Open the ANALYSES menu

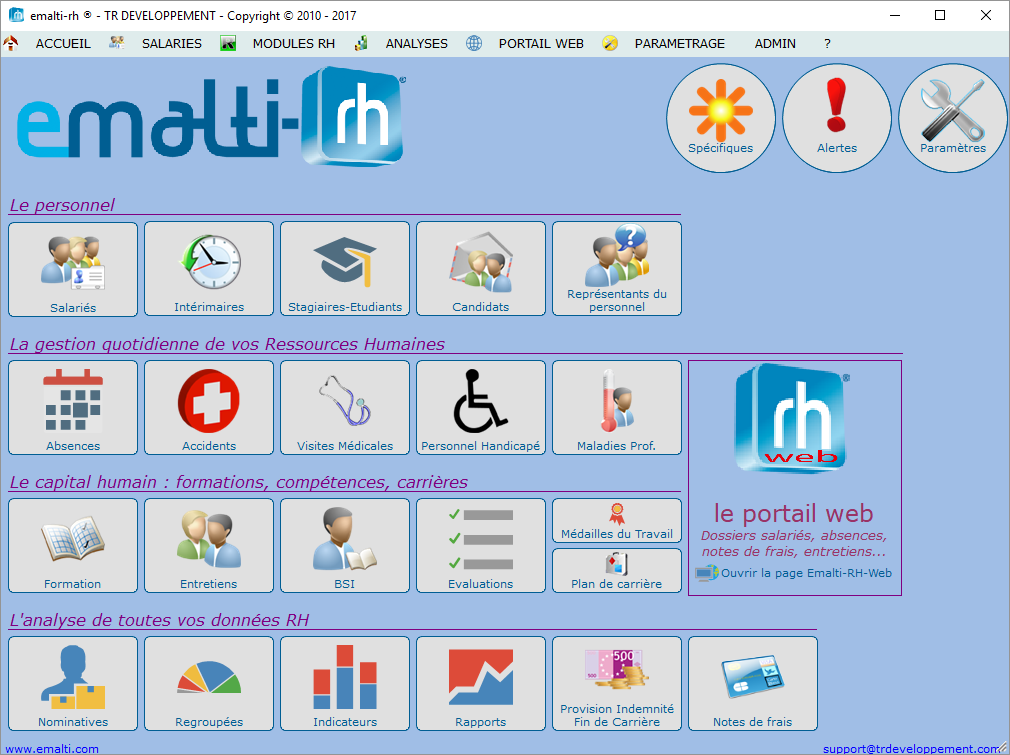[417, 44]
